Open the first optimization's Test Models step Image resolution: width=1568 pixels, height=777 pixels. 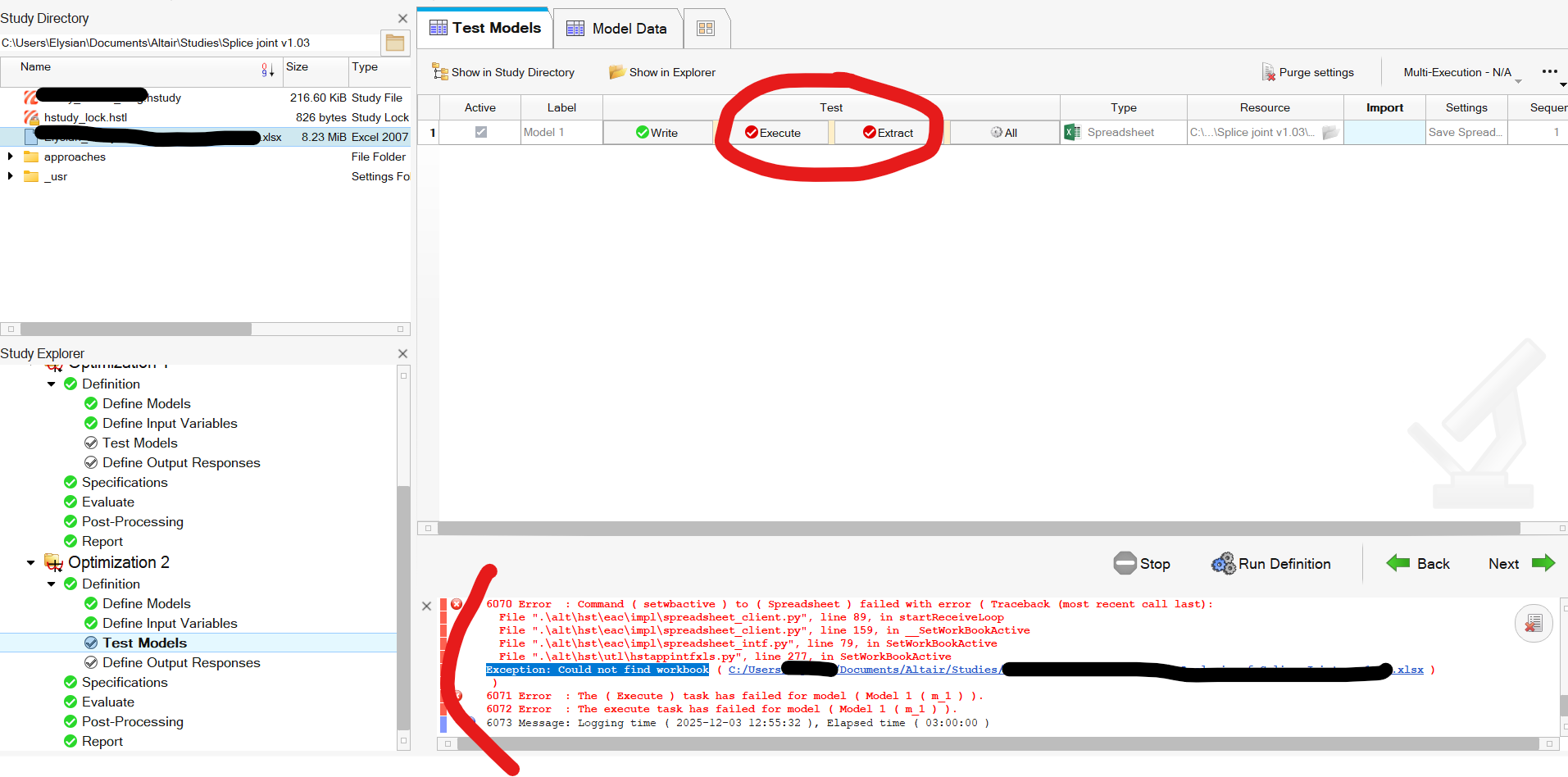140,443
